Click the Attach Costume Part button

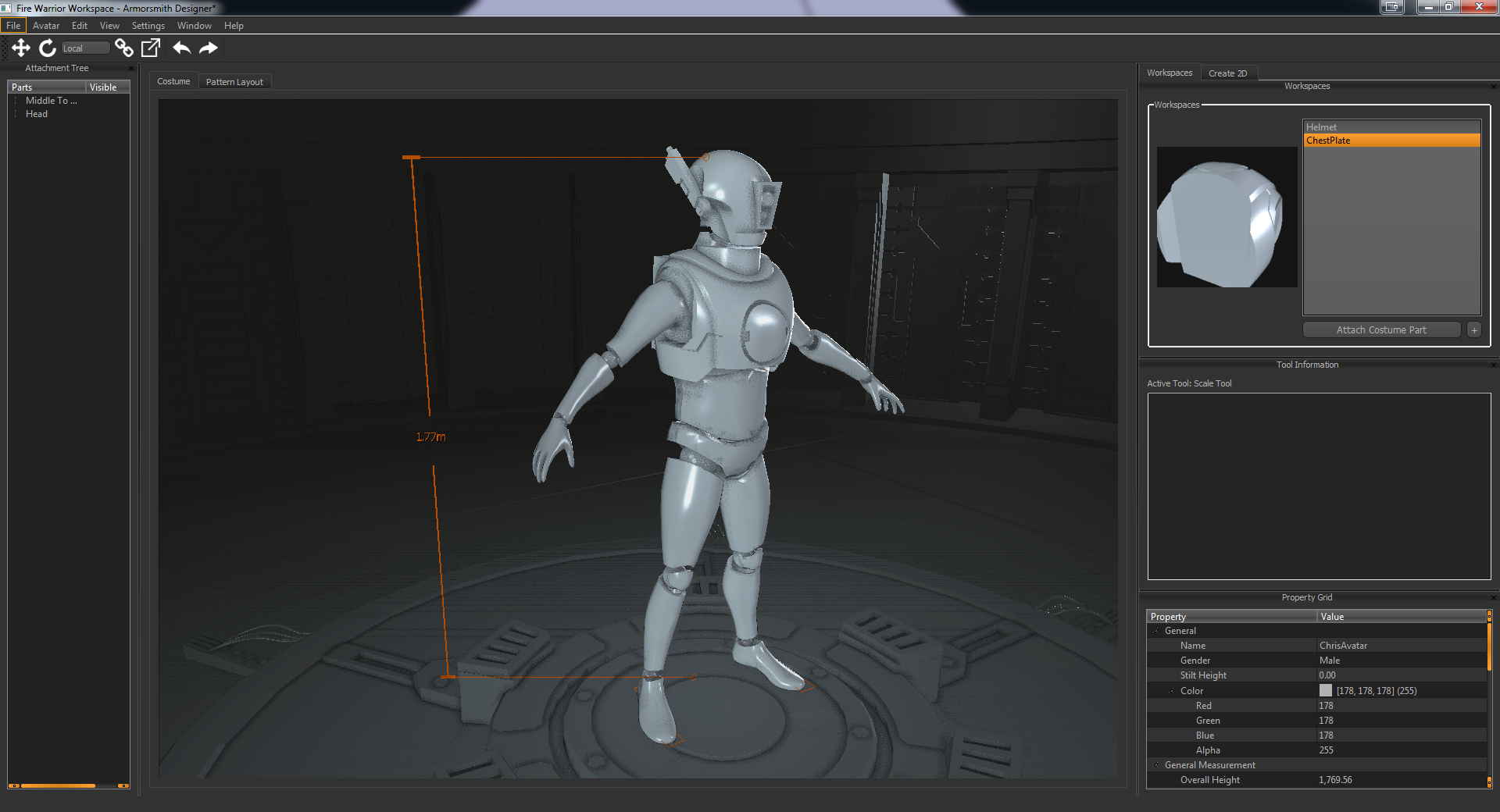1380,330
